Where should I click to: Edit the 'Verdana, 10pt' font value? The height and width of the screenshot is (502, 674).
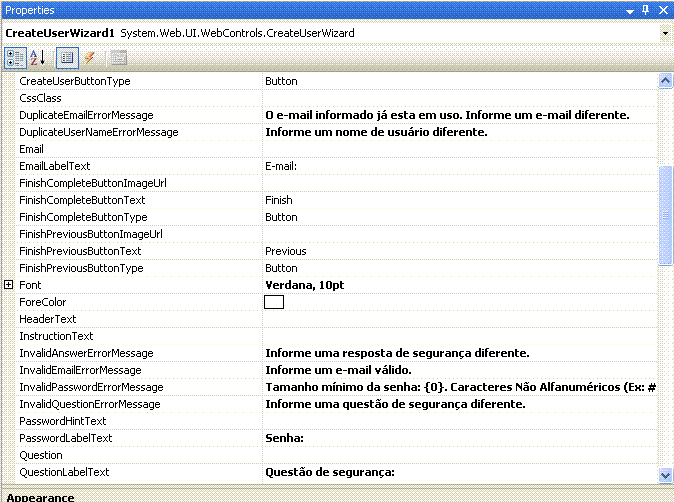pyautogui.click(x=460, y=285)
